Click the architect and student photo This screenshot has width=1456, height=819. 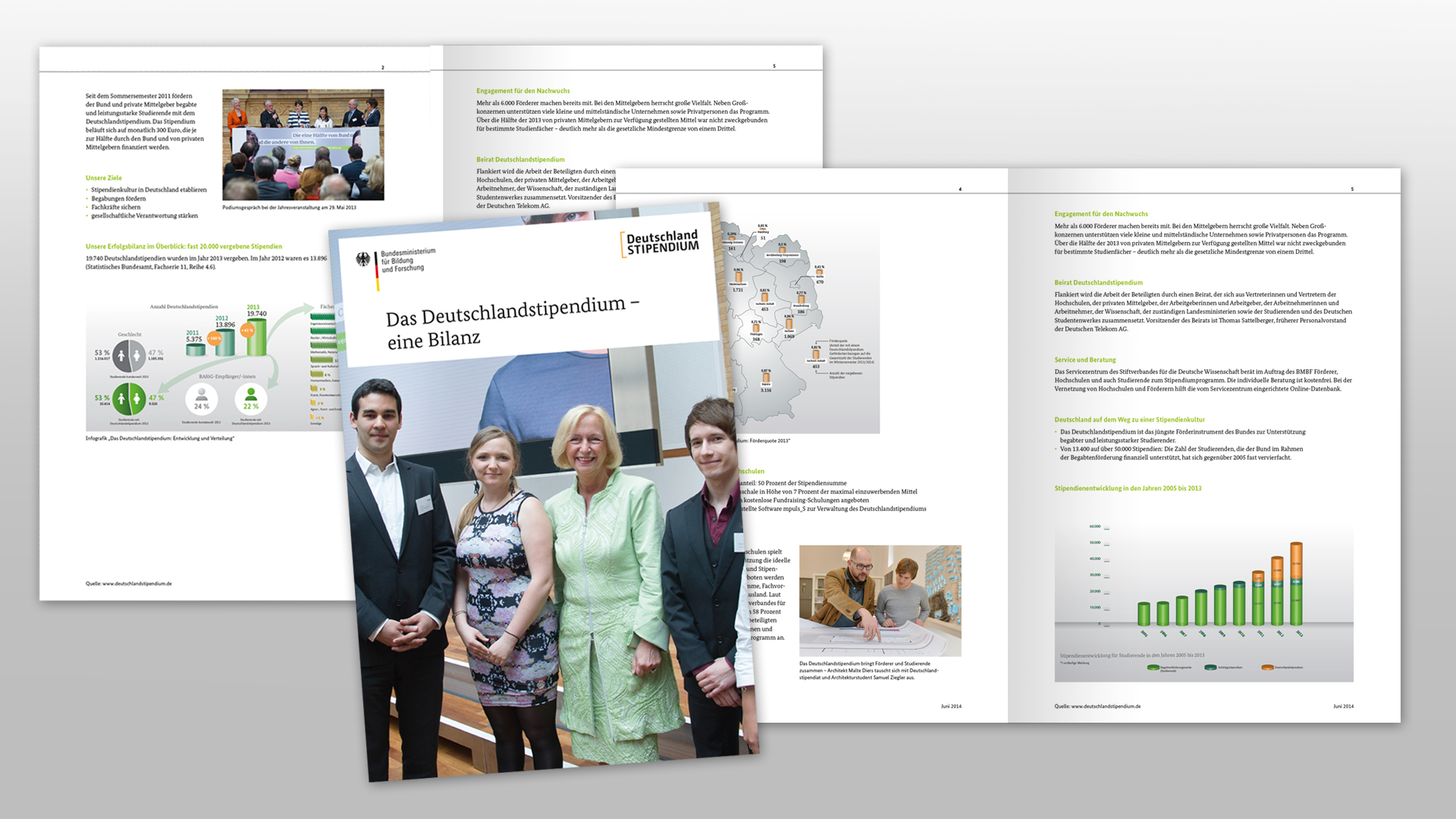click(880, 601)
